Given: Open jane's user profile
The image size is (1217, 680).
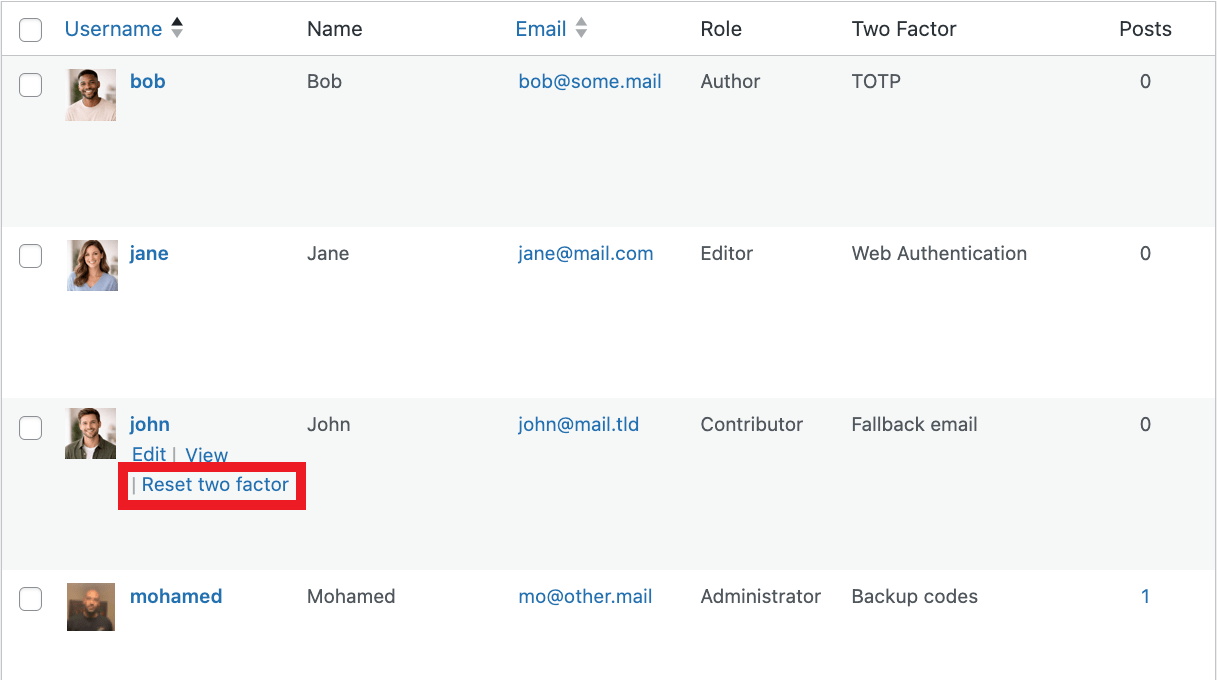Looking at the screenshot, I should [149, 253].
